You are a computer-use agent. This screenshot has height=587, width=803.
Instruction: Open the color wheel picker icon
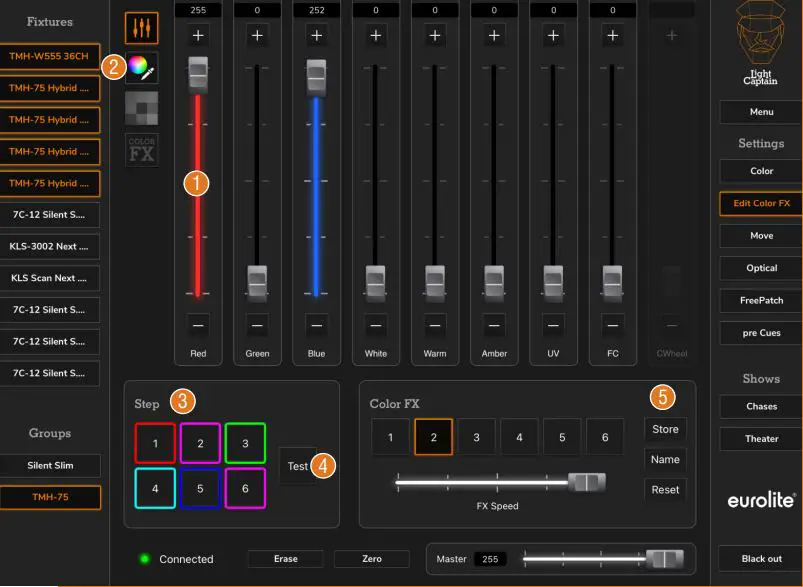tap(142, 67)
